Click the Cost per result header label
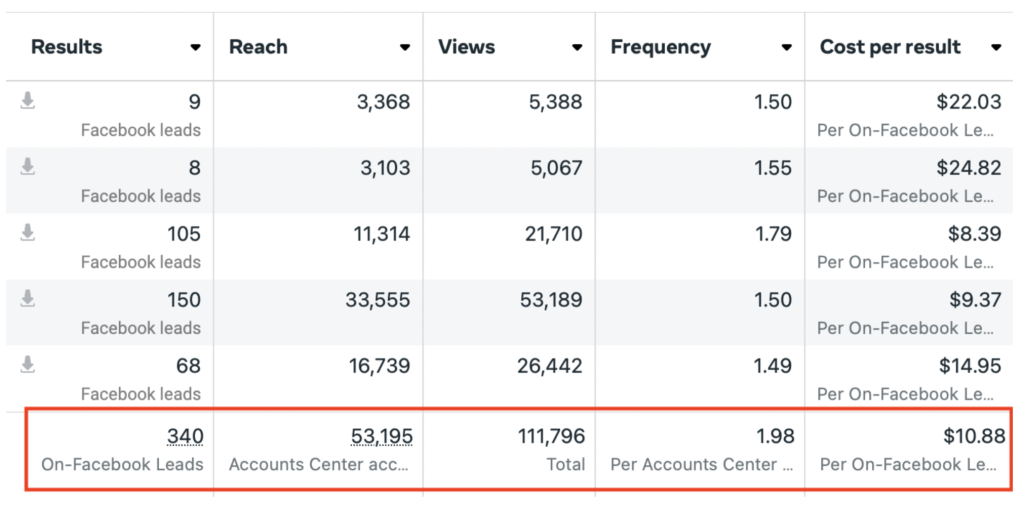The width and height of the screenshot is (1024, 509). pos(890,47)
